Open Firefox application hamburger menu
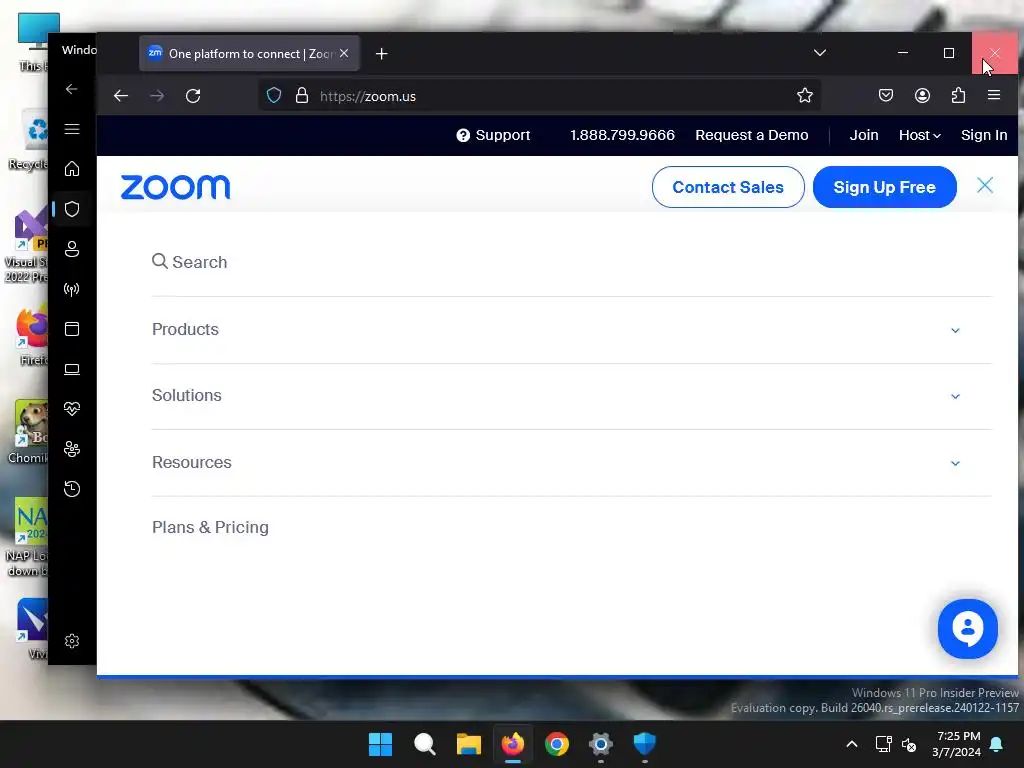The height and width of the screenshot is (768, 1024). tap(994, 95)
